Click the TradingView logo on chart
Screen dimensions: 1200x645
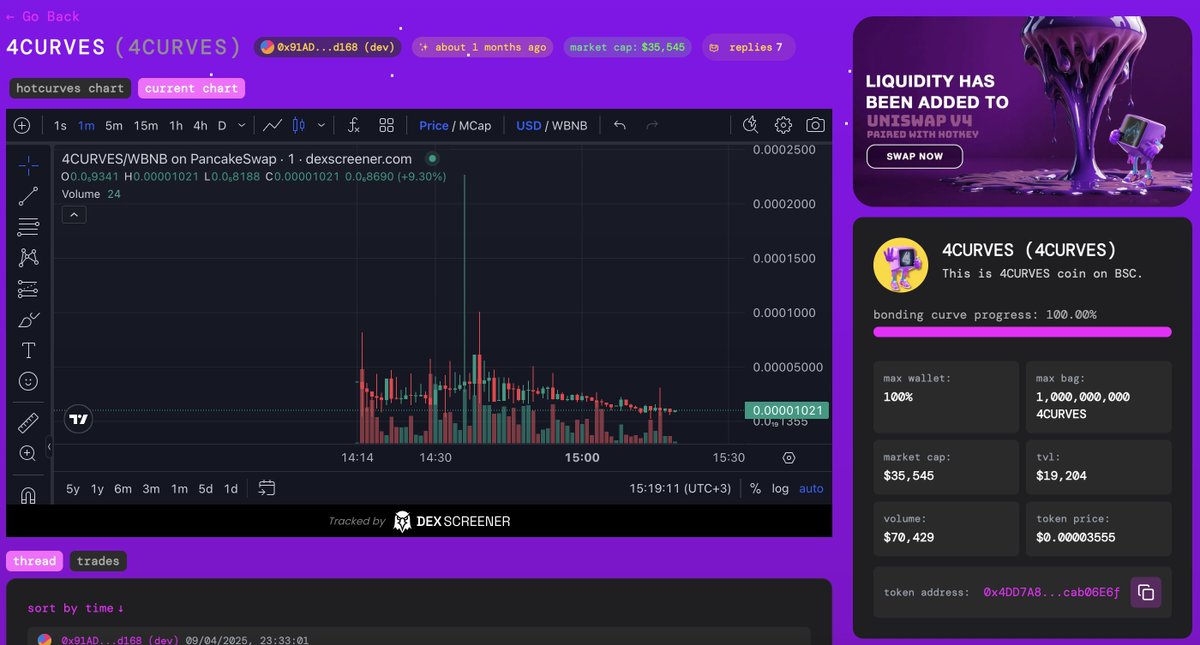point(78,420)
